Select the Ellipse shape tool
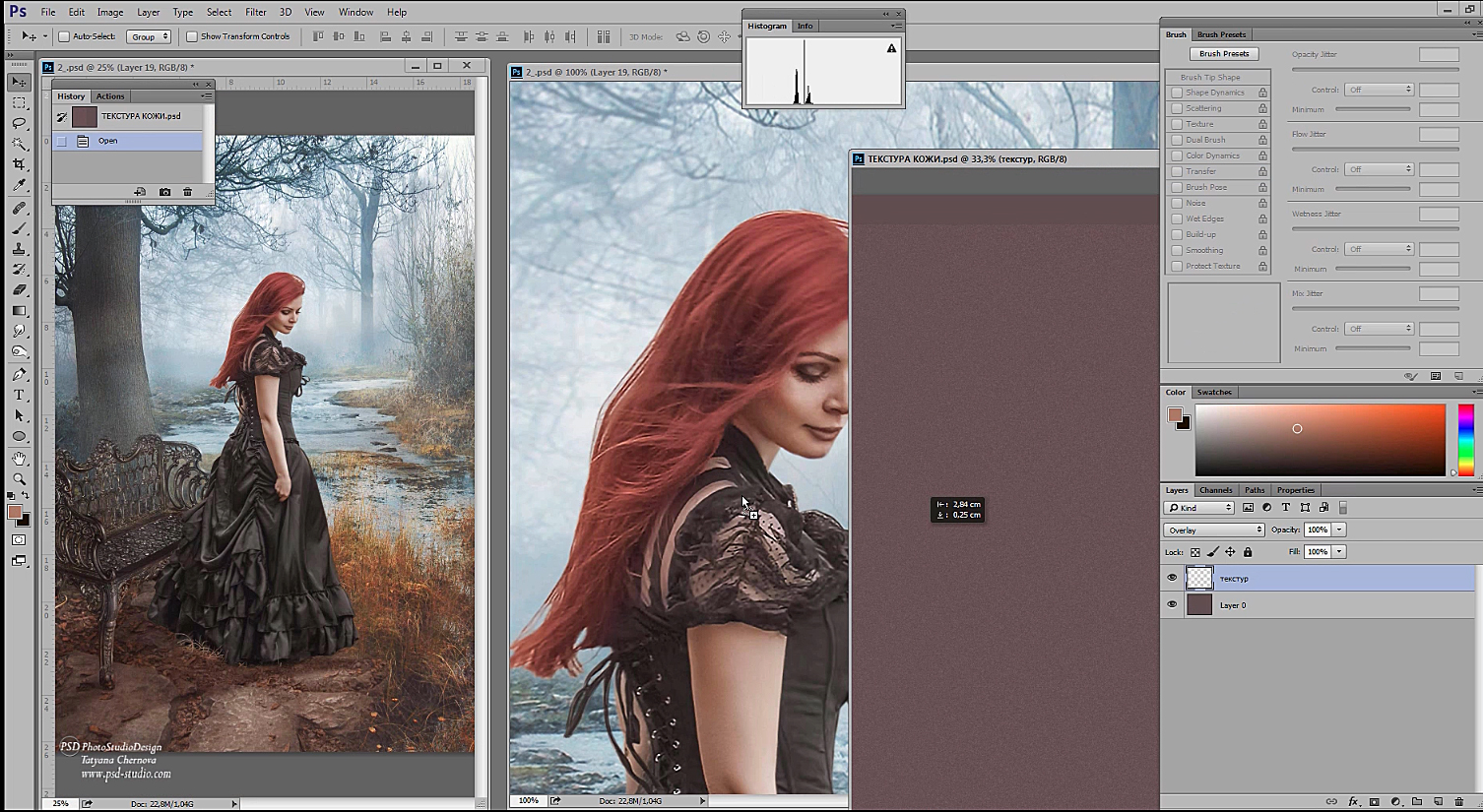1483x812 pixels. 19,436
